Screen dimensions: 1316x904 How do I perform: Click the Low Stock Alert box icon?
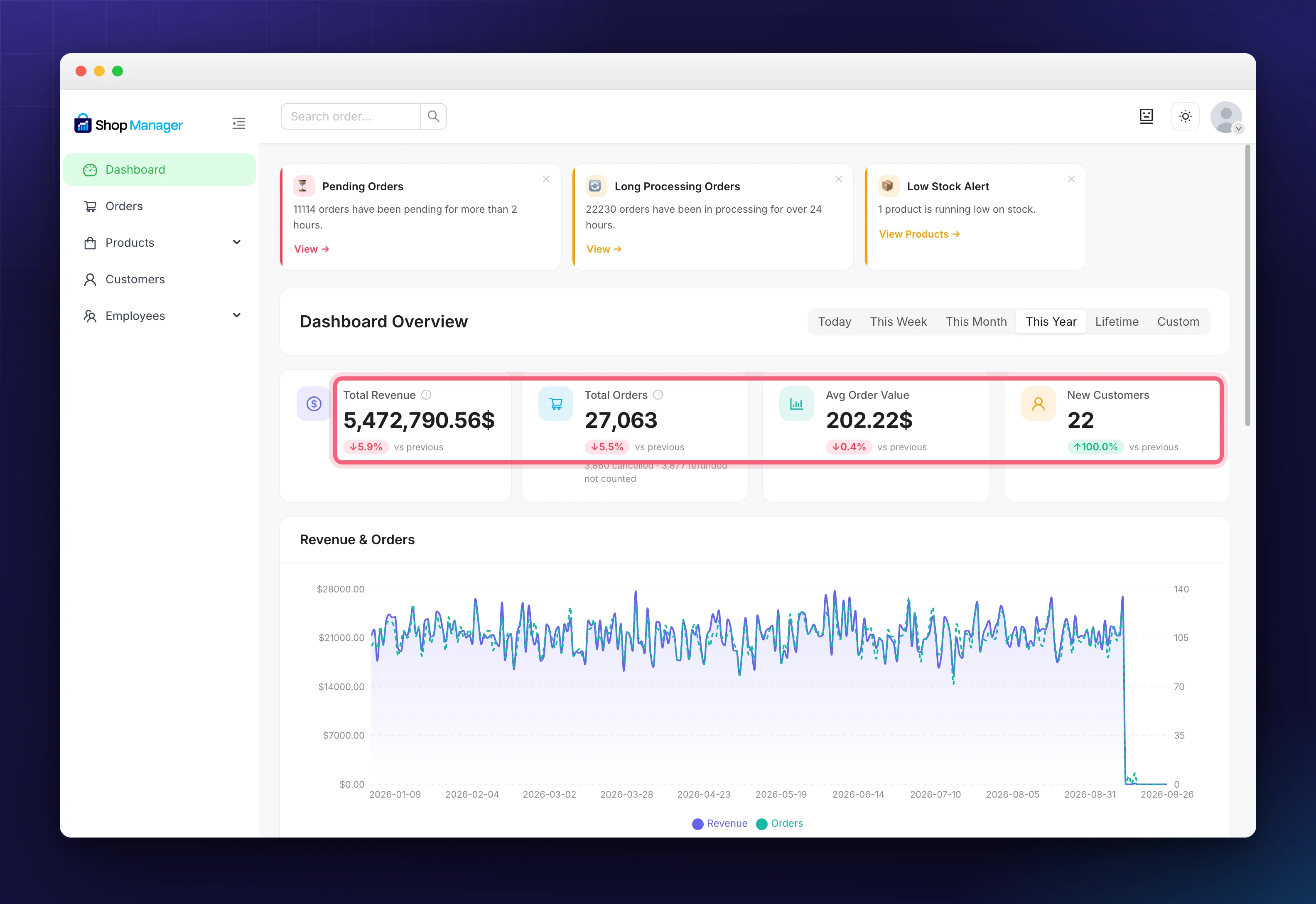pos(888,186)
